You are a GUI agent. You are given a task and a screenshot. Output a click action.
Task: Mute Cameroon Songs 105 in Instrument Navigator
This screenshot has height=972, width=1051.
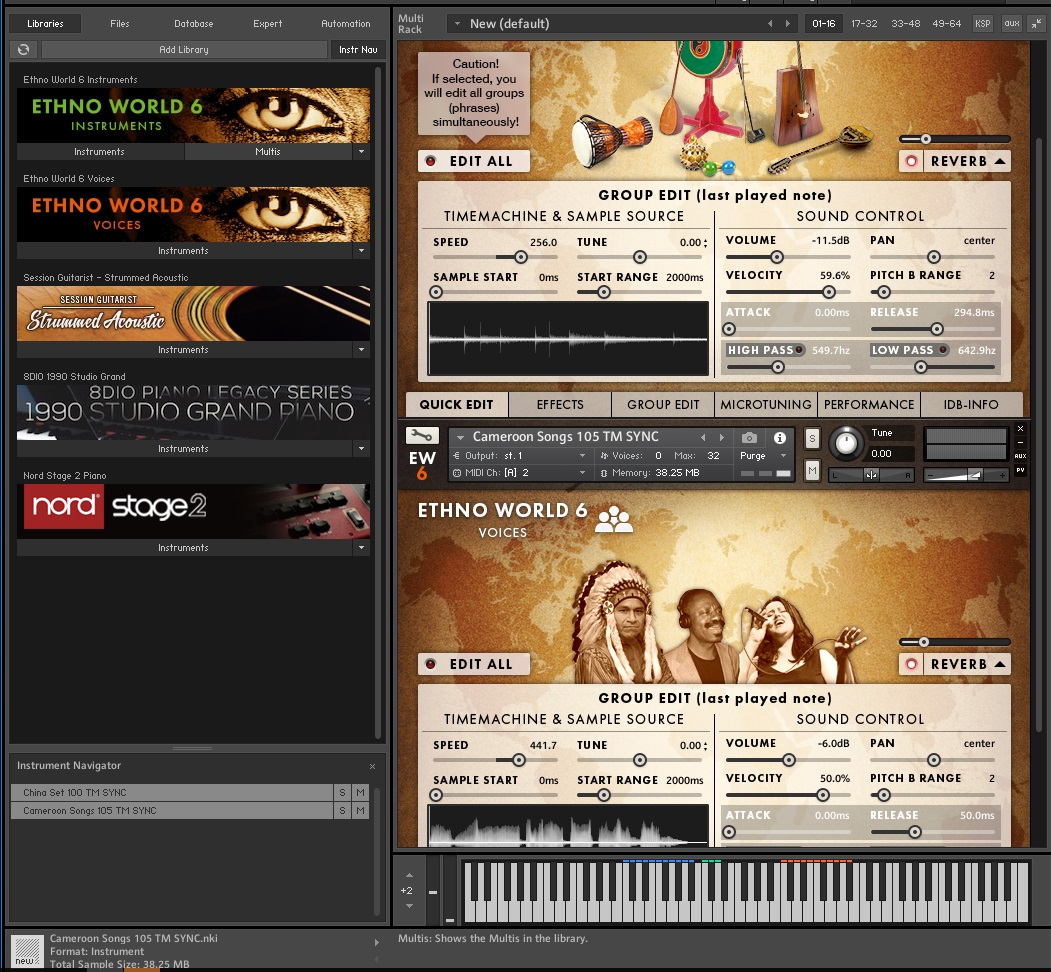[361, 810]
